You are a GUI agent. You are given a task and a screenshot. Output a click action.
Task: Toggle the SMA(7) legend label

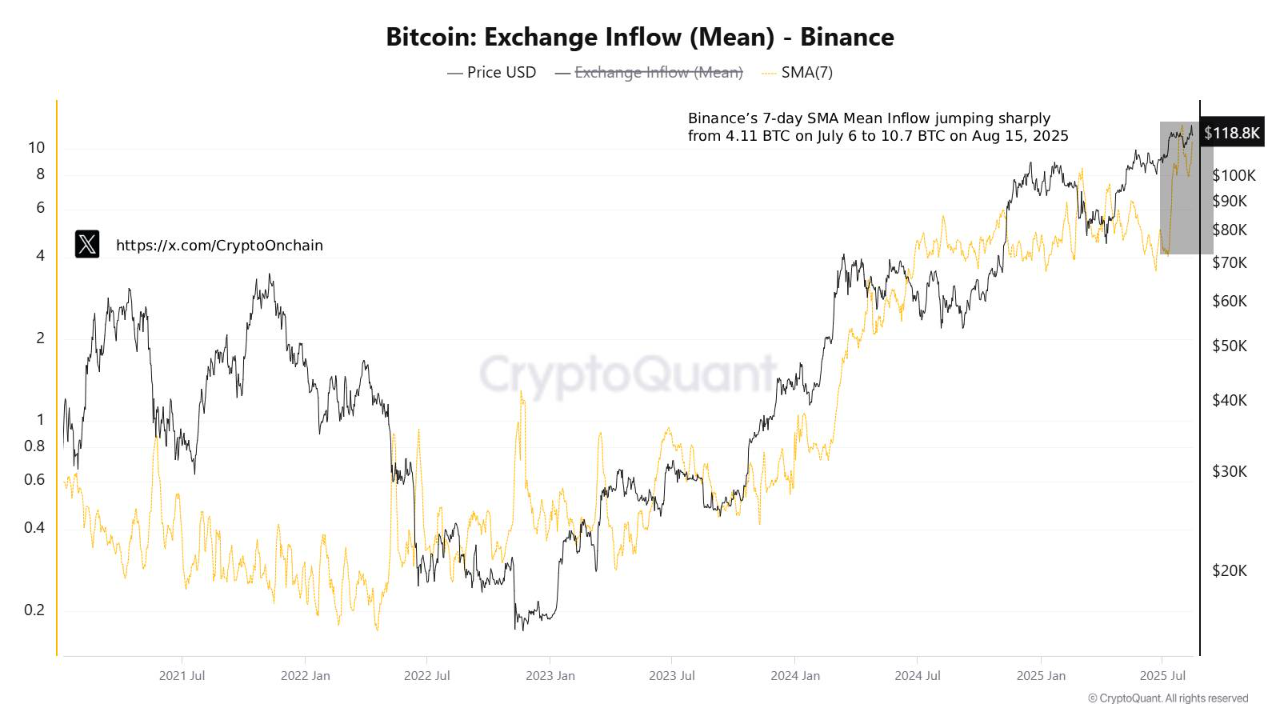[x=806, y=72]
